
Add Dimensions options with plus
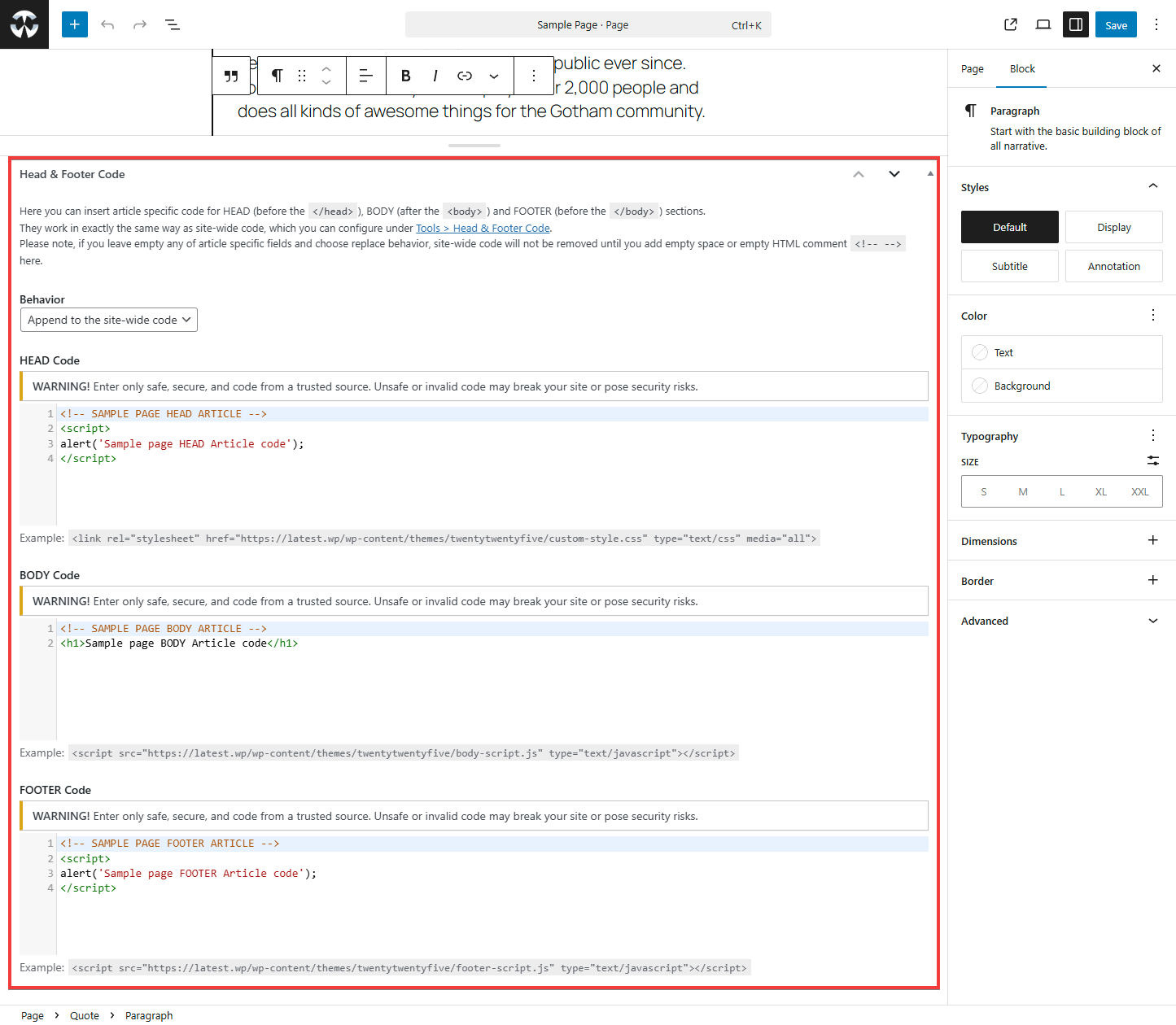tap(1153, 540)
